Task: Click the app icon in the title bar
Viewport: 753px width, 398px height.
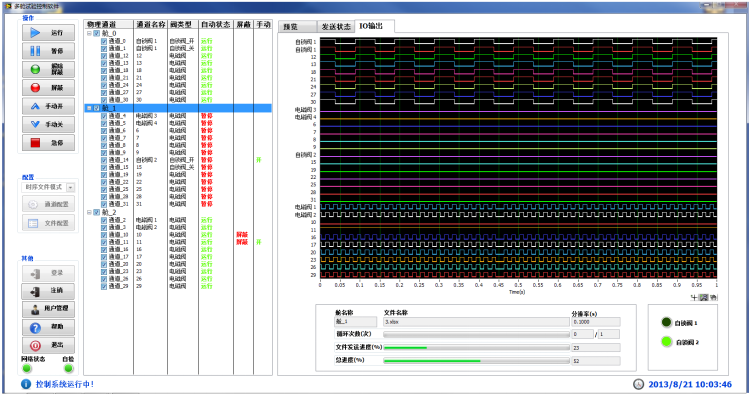Action: pos(8,6)
